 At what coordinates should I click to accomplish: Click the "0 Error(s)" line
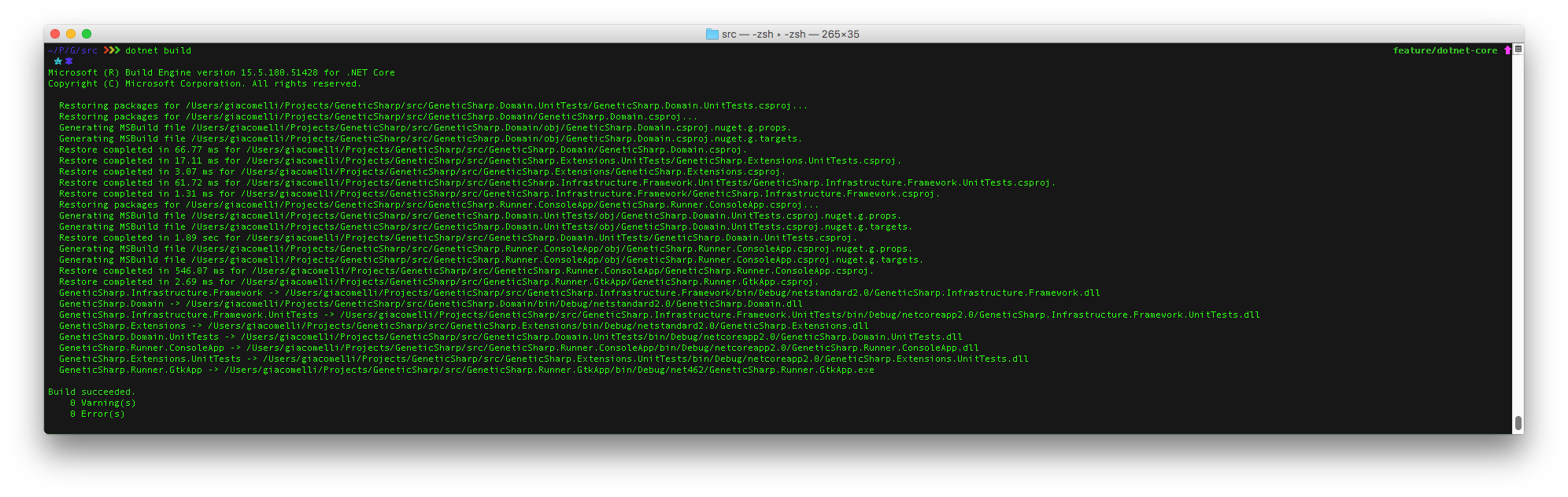[98, 414]
